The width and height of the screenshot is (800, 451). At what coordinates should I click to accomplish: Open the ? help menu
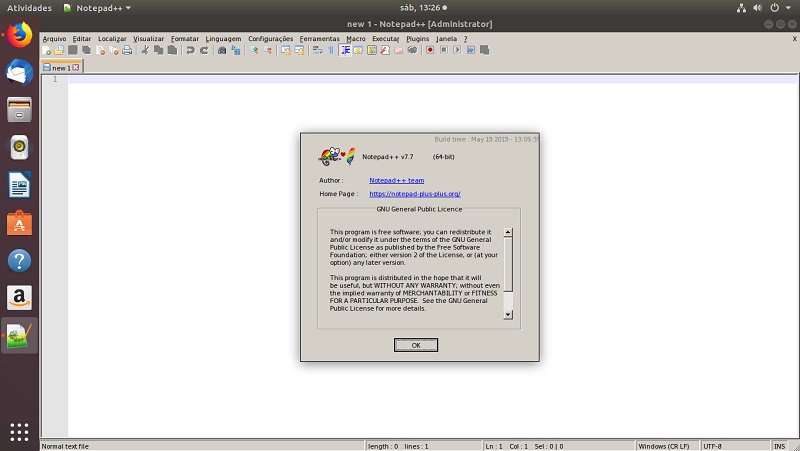(x=465, y=39)
